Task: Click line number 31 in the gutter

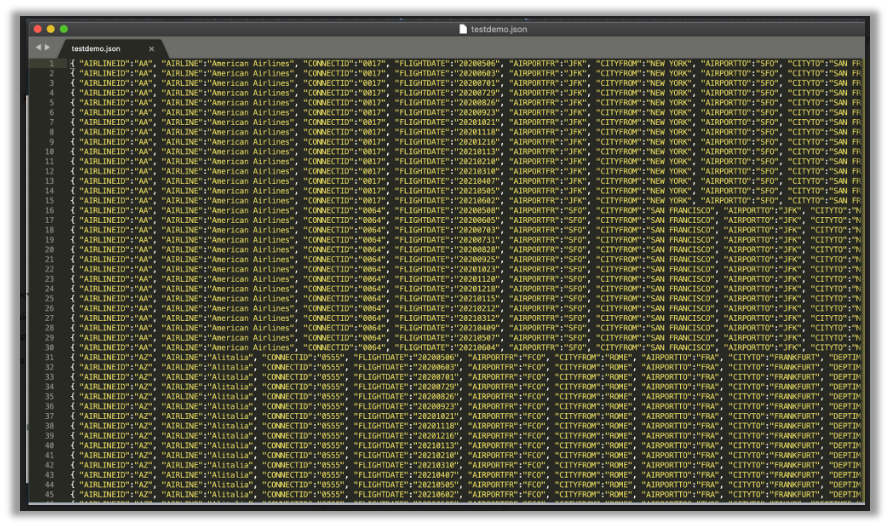Action: 49,357
